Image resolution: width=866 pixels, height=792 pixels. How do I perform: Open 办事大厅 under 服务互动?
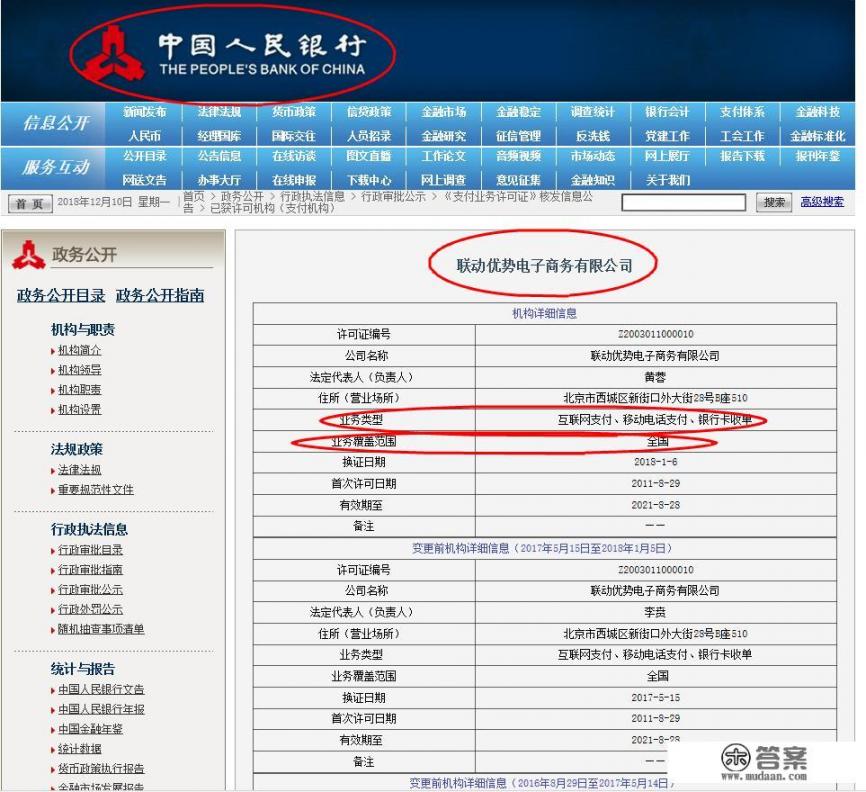pyautogui.click(x=217, y=179)
